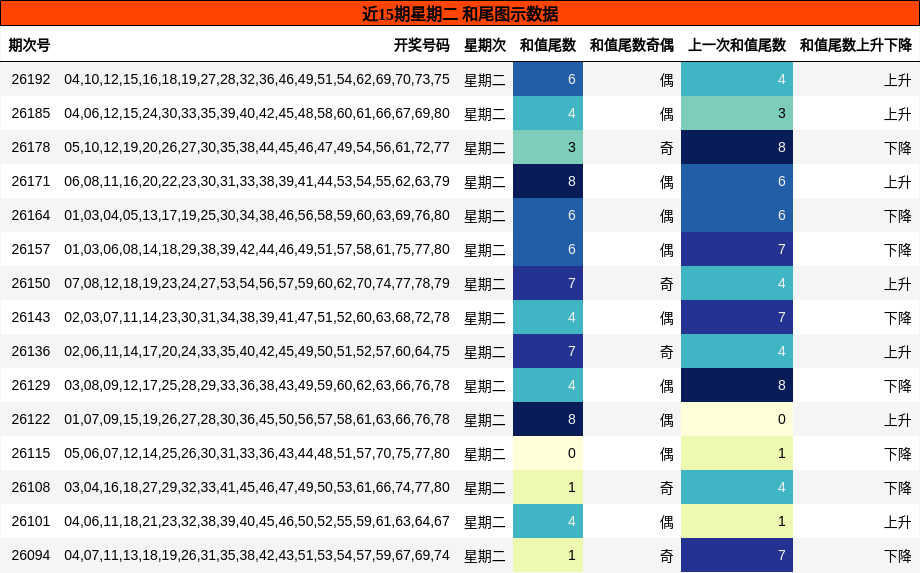Click the 上升 trend cell in row 26192
Image resolution: width=920 pixels, height=573 pixels.
click(898, 80)
